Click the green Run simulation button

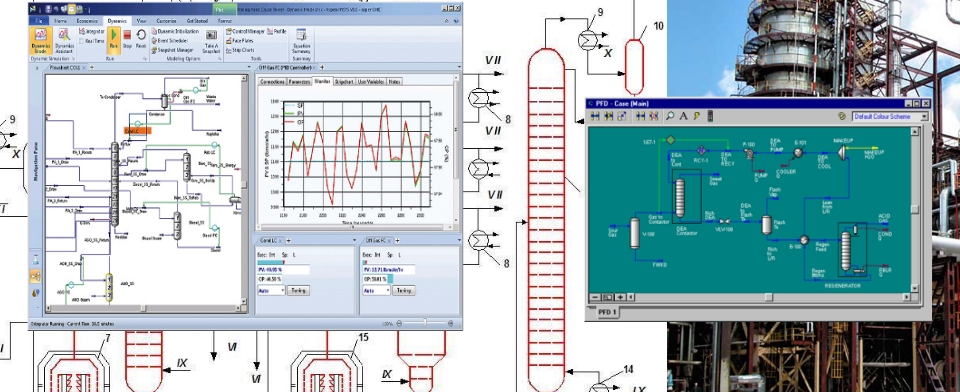click(113, 39)
